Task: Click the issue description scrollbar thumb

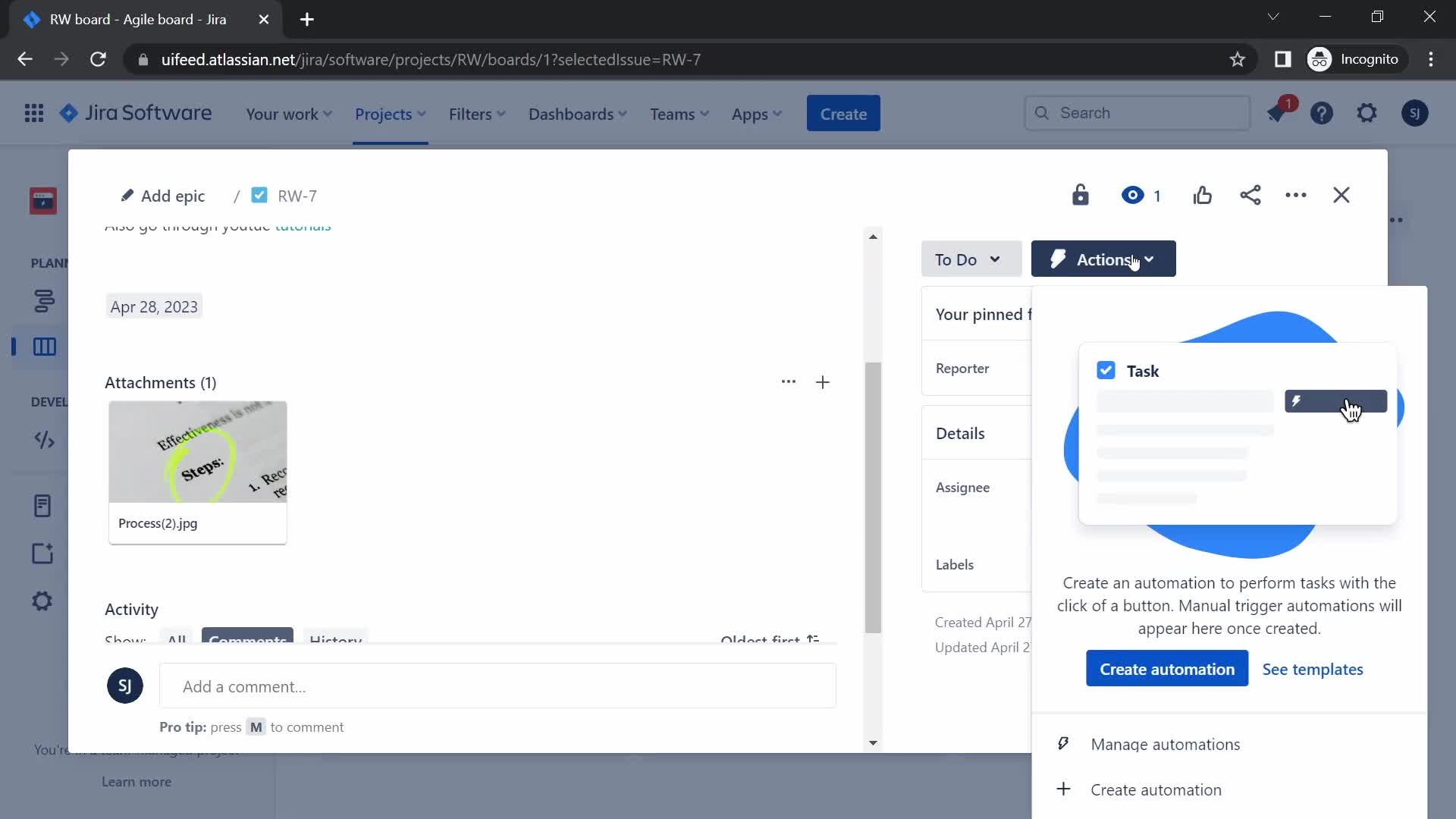Action: [873, 497]
